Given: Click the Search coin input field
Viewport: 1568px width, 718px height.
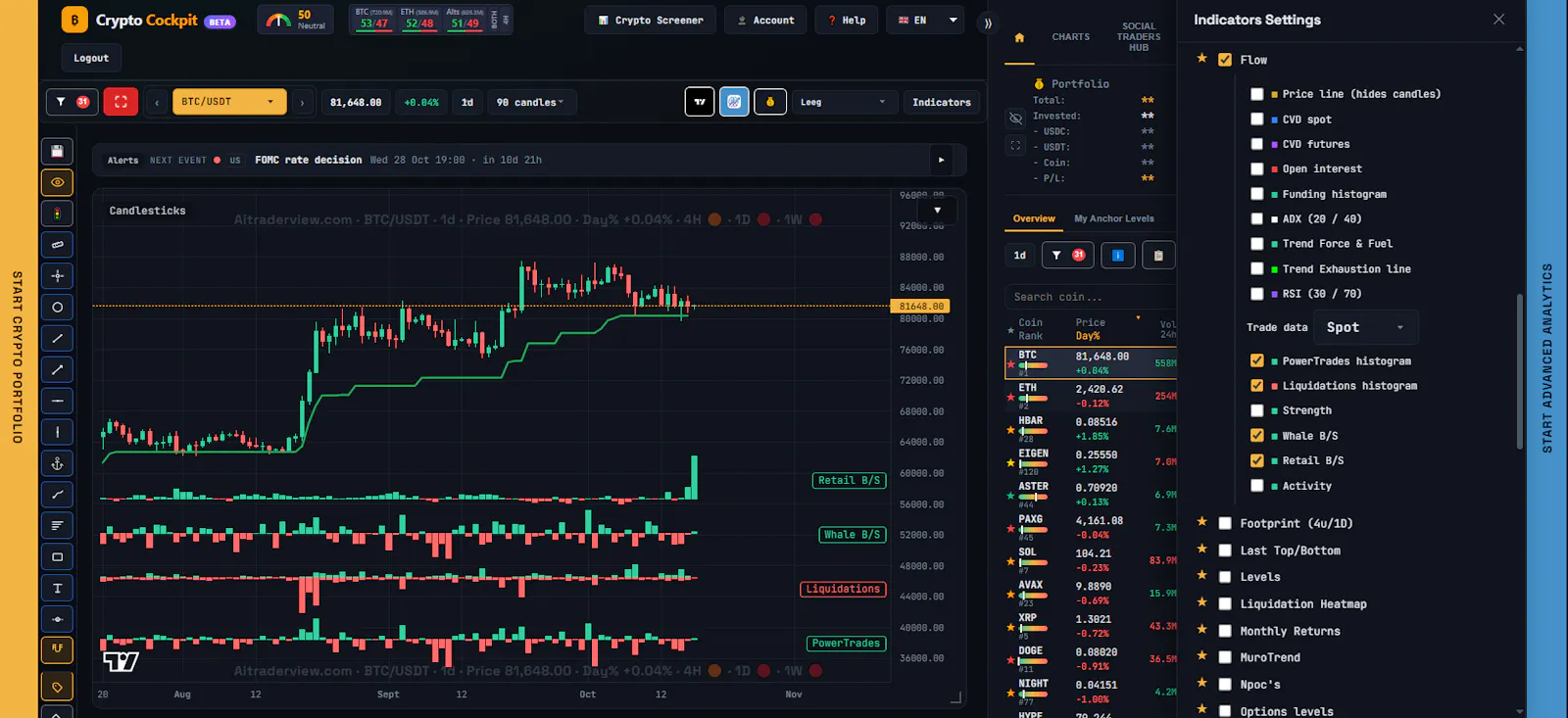Looking at the screenshot, I should (x=1091, y=297).
